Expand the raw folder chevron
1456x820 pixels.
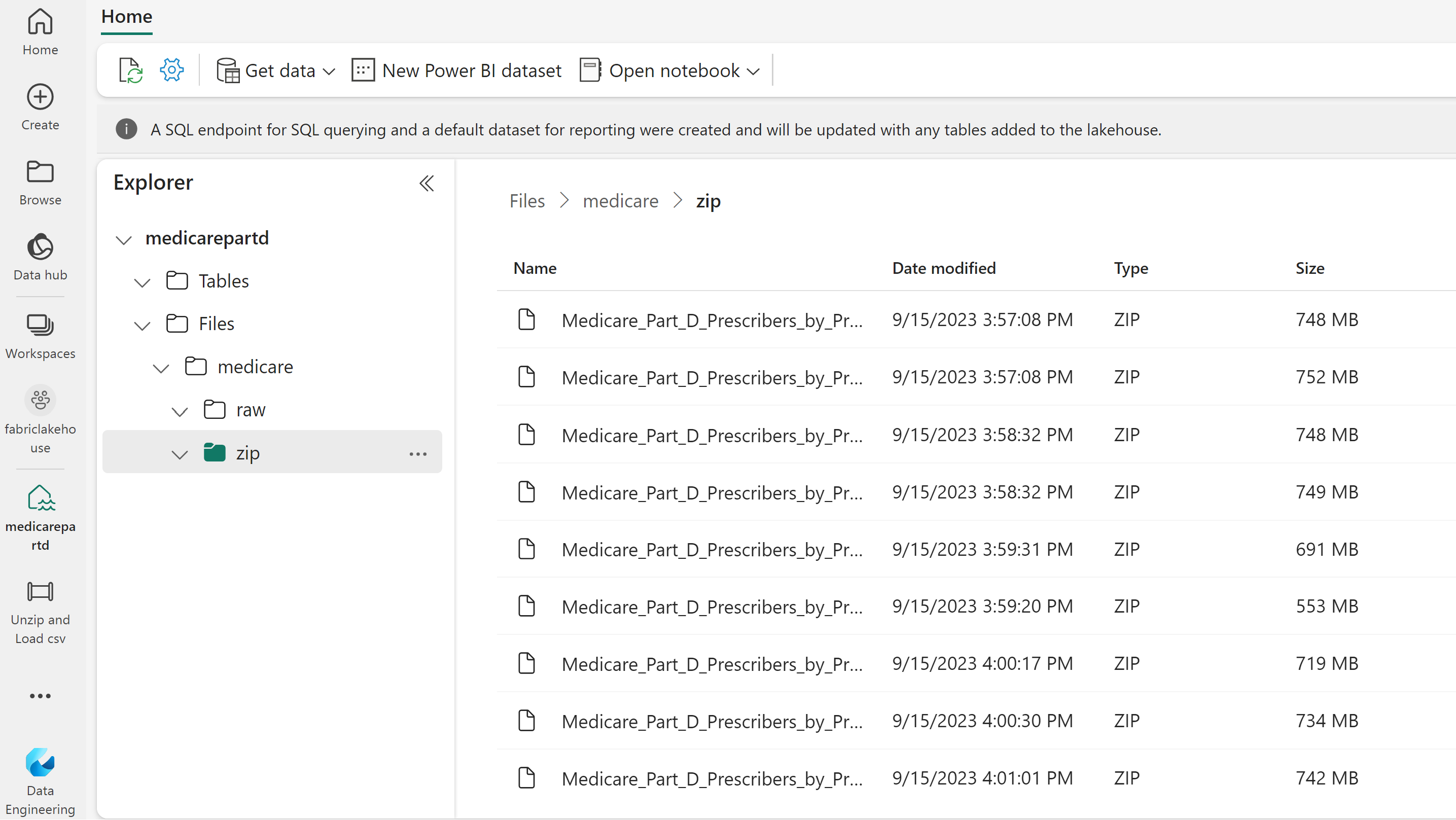(x=180, y=411)
